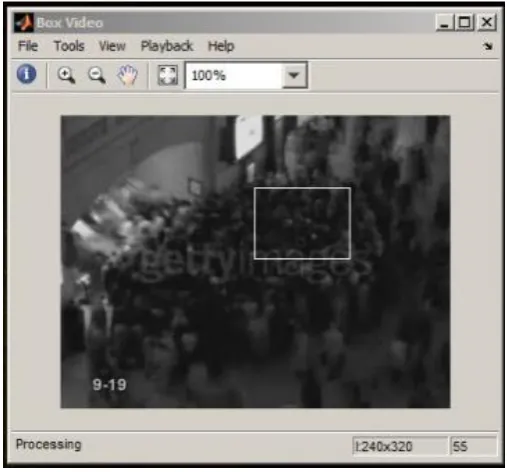
Task: Click the frame counter showing 55
Action: pos(473,446)
